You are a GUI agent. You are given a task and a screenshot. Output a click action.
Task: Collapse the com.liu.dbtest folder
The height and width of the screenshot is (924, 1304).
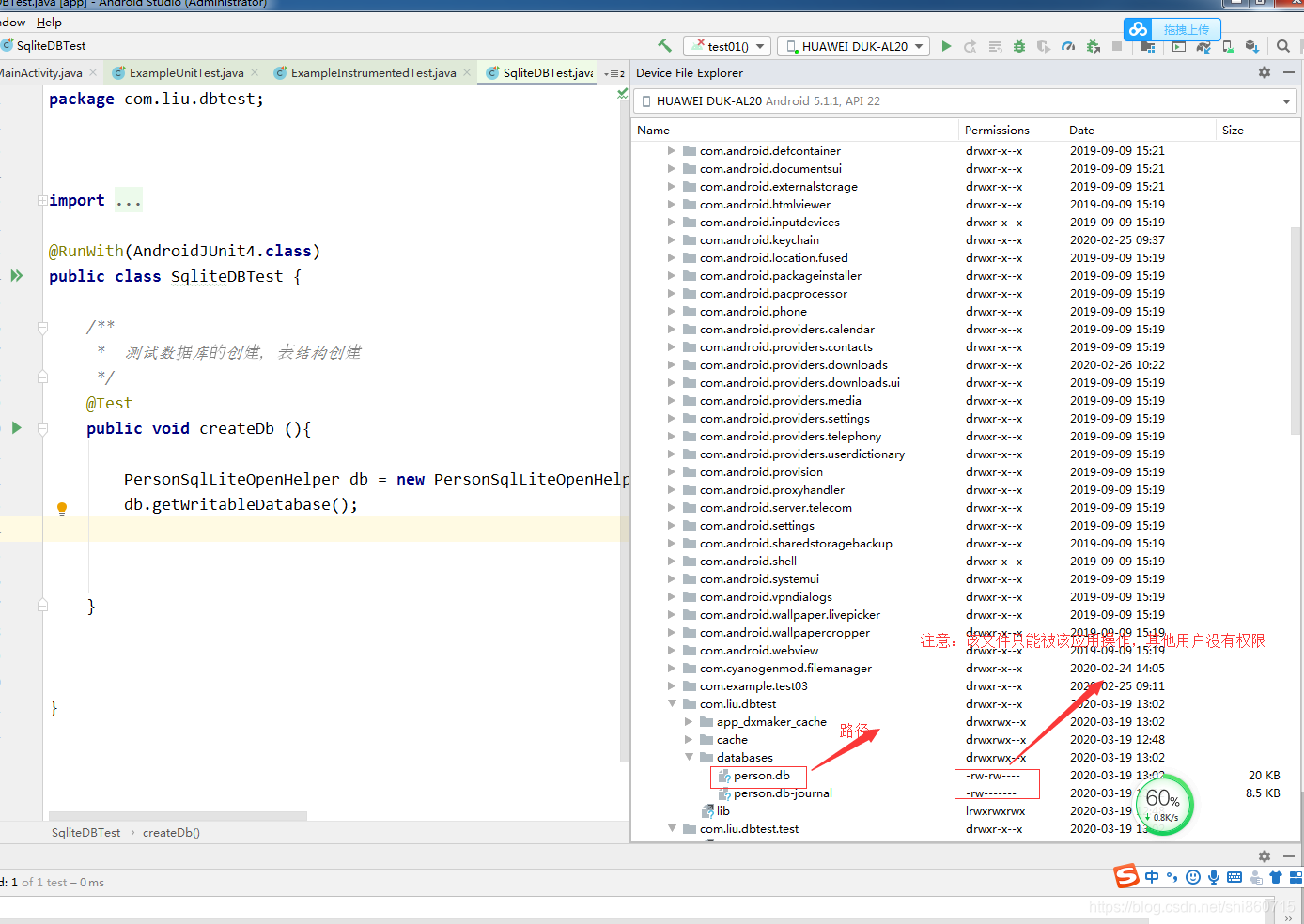(672, 703)
